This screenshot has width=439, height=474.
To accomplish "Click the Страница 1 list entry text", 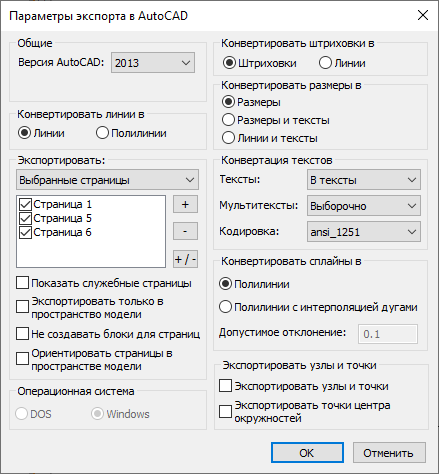I will tap(62, 204).
